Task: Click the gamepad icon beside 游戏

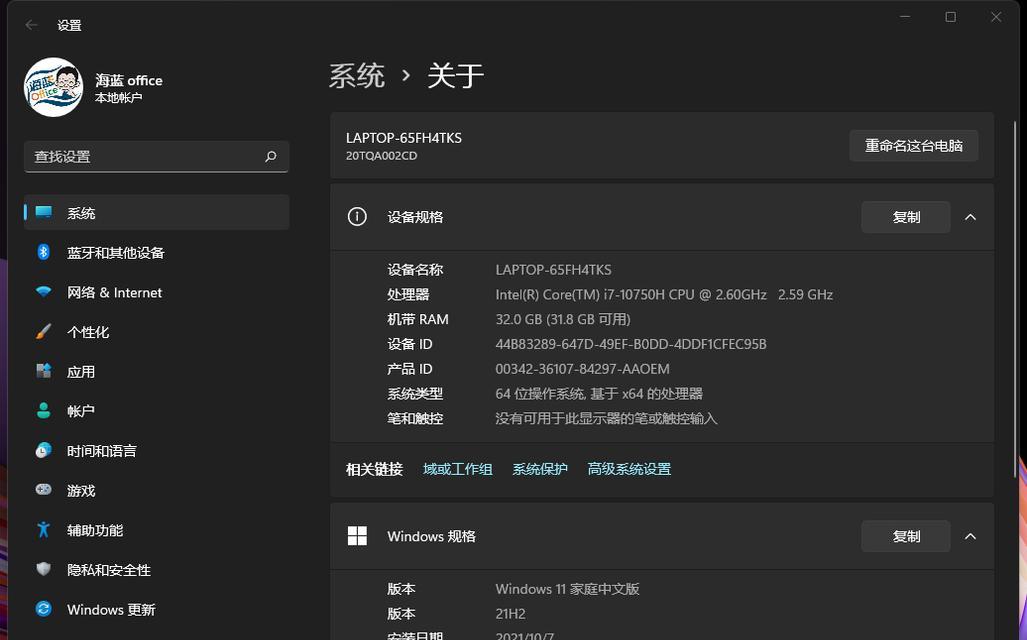Action: [43, 490]
